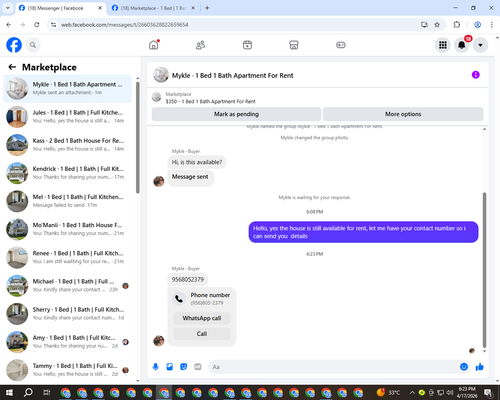500x400 pixels.
Task: Close the Marketplace browser tab
Action: pos(193,8)
